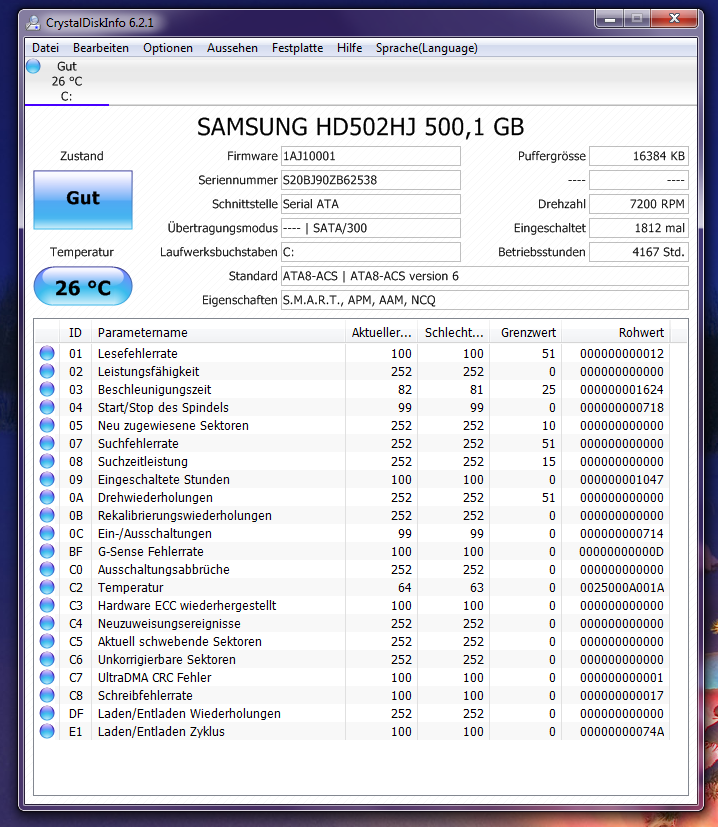Select the UltraDMA CRC Fehler parameter name
The height and width of the screenshot is (827, 718).
tap(155, 677)
